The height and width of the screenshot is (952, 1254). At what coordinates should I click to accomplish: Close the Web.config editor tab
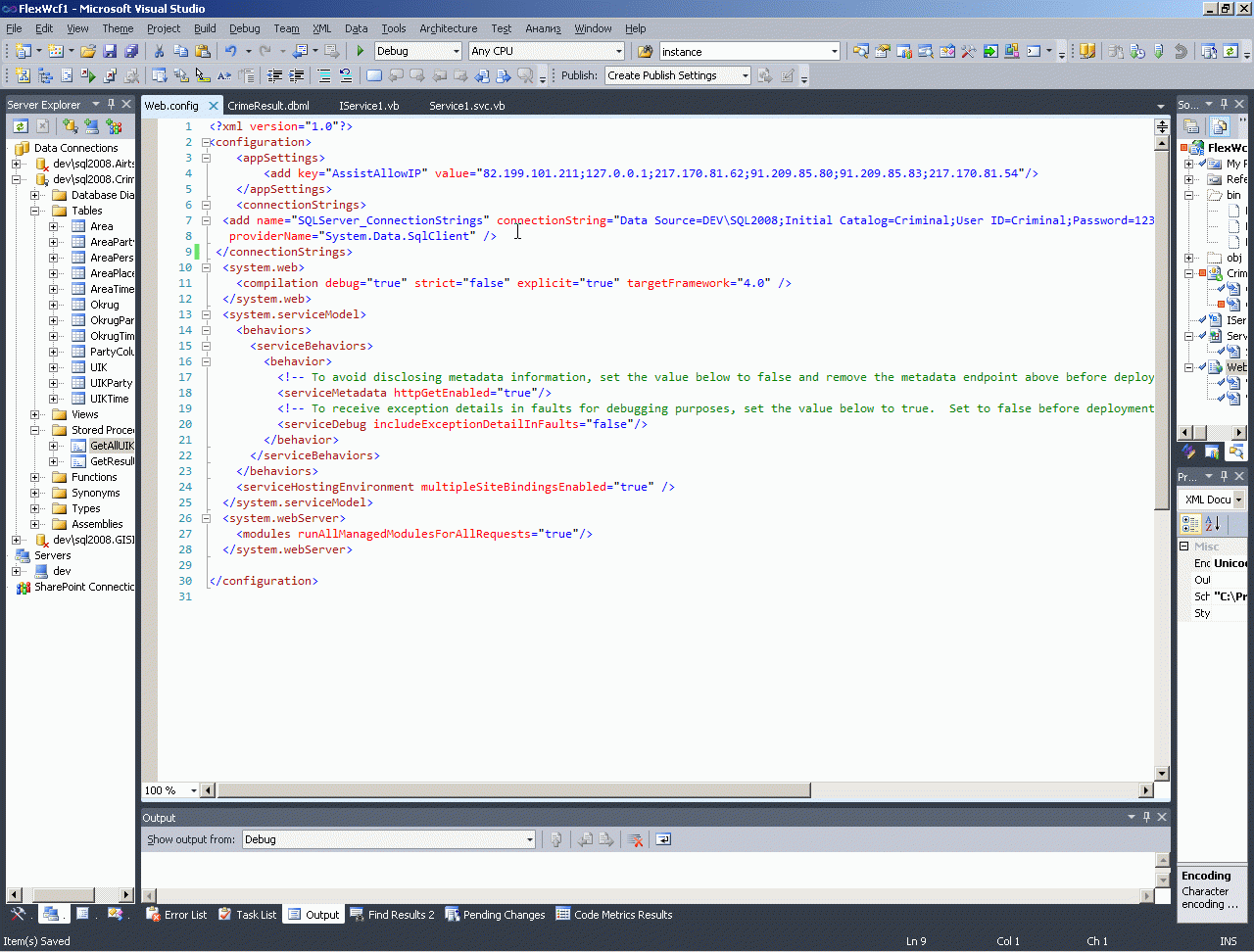tap(213, 106)
